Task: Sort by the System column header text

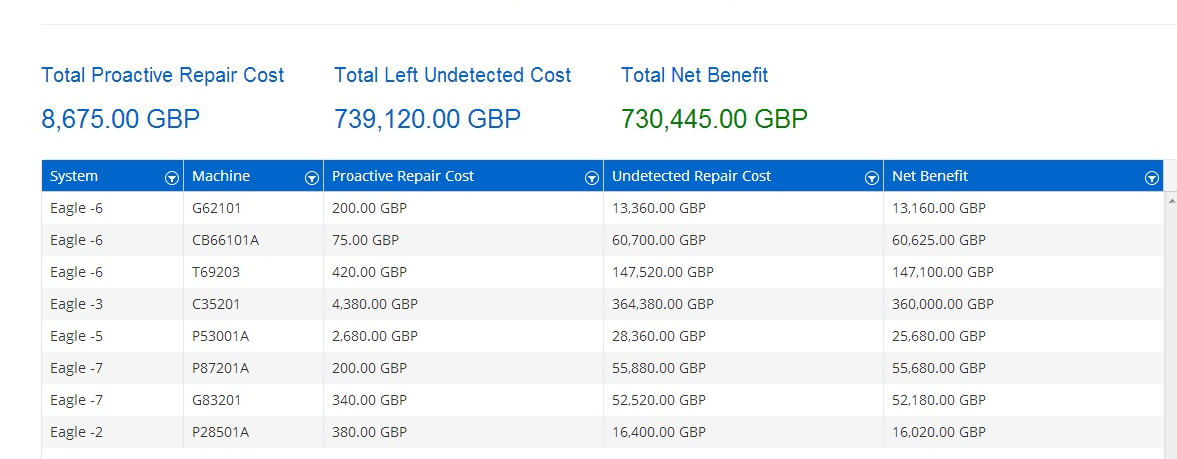Action: pos(74,176)
